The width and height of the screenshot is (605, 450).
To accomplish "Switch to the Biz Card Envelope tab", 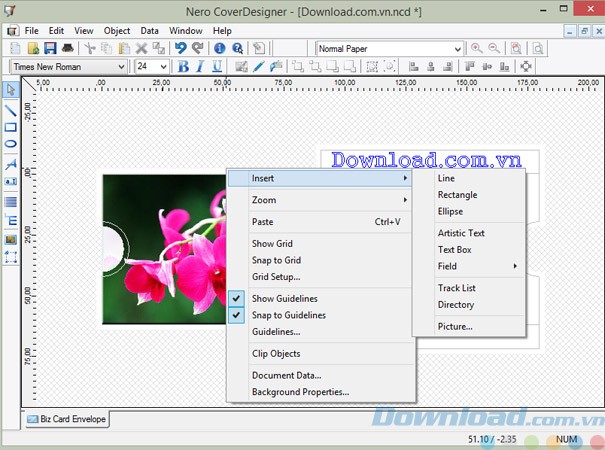I will tap(66, 418).
